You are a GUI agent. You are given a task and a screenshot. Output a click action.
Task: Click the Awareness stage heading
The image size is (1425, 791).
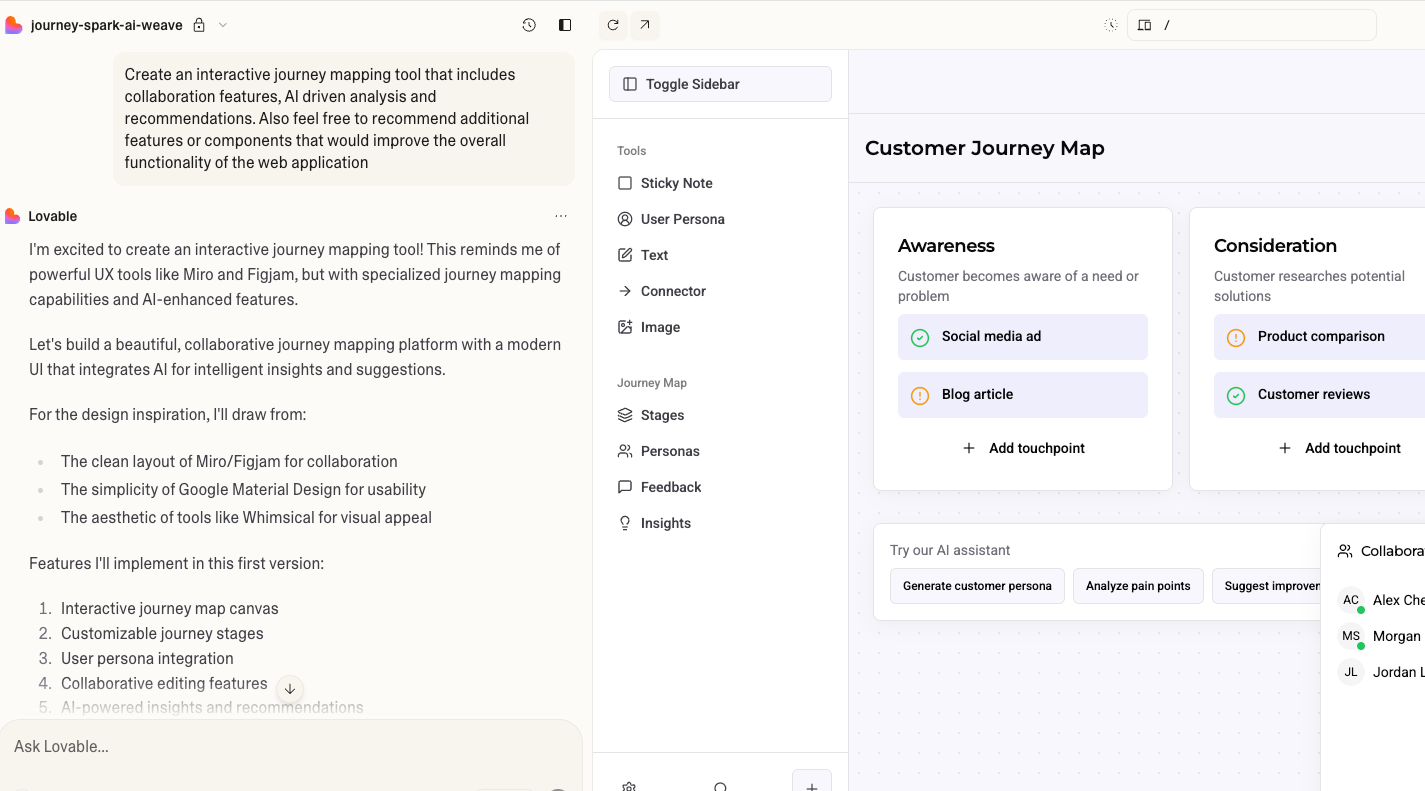(x=946, y=246)
